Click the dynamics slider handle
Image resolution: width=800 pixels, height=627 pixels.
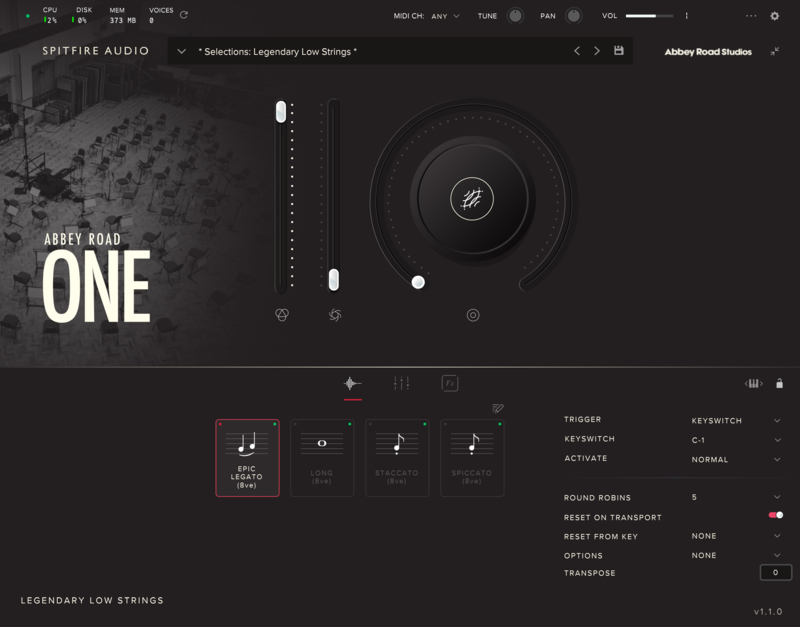334,280
